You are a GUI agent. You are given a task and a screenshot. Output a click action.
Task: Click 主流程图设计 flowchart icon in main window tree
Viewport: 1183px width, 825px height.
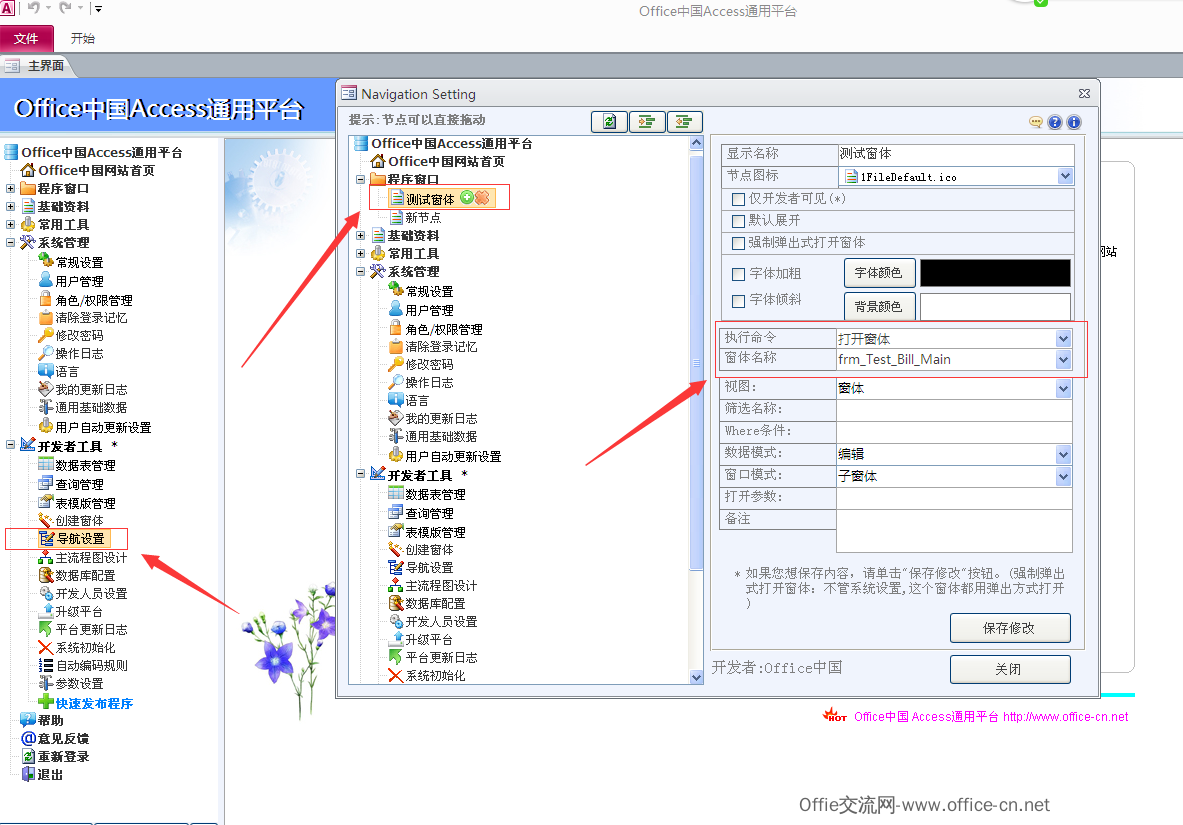[x=46, y=557]
